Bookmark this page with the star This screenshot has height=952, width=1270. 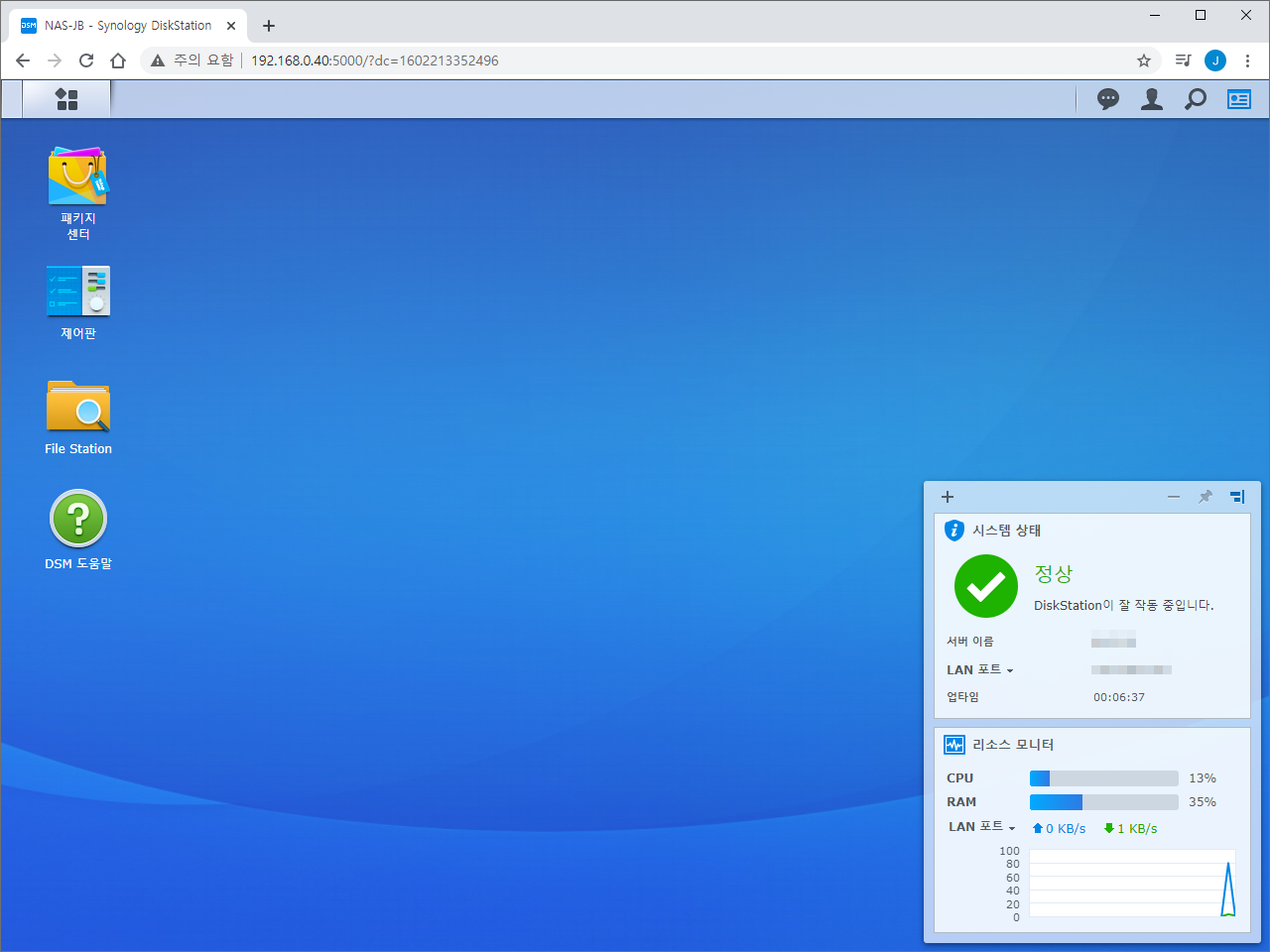click(1144, 60)
